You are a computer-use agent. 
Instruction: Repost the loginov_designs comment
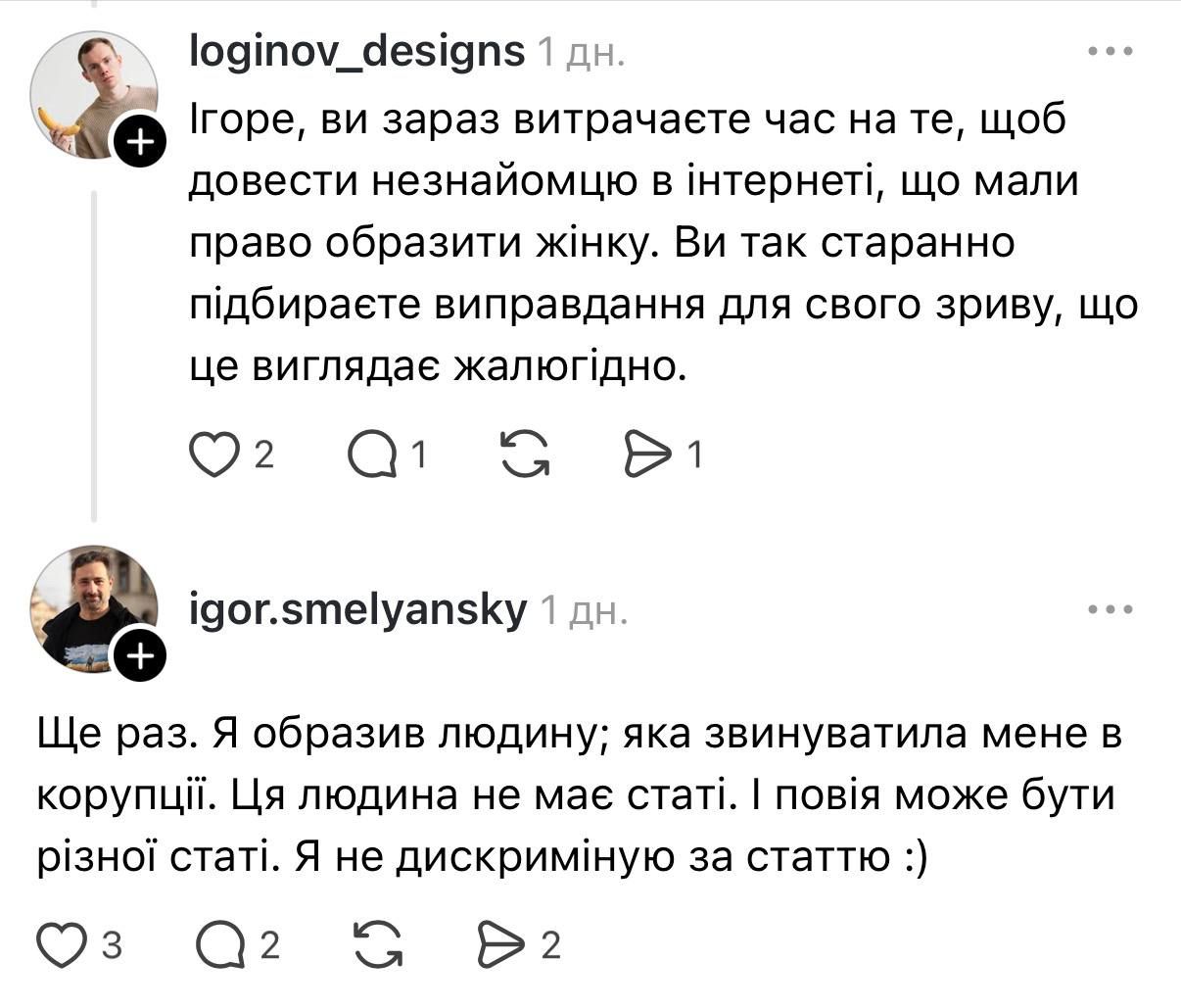click(525, 456)
